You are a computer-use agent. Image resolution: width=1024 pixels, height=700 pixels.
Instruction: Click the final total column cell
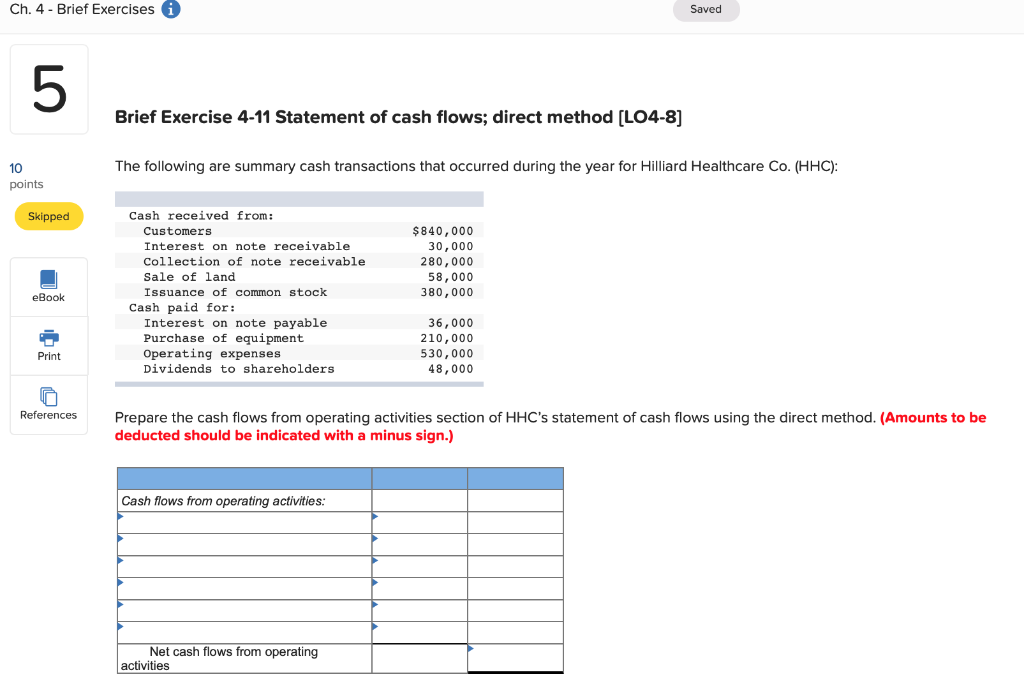pyautogui.click(x=515, y=658)
